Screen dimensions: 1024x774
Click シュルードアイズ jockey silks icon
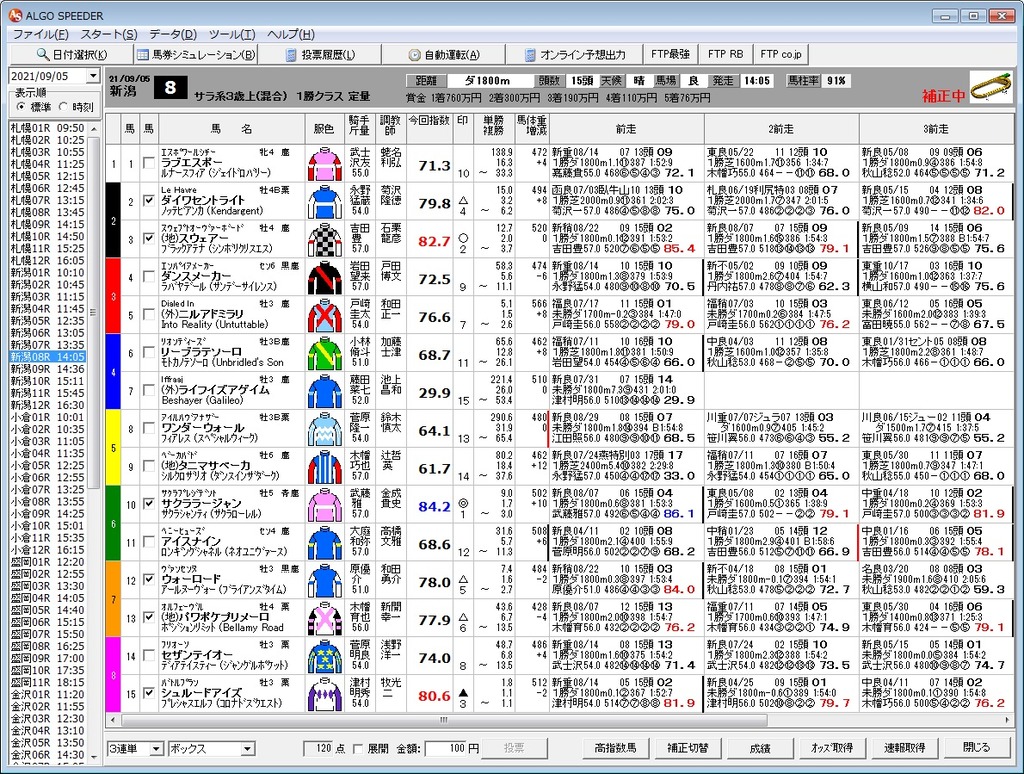tap(325, 696)
